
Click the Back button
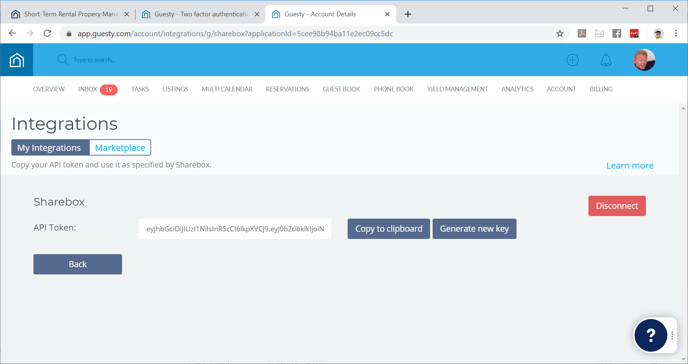[x=78, y=264]
